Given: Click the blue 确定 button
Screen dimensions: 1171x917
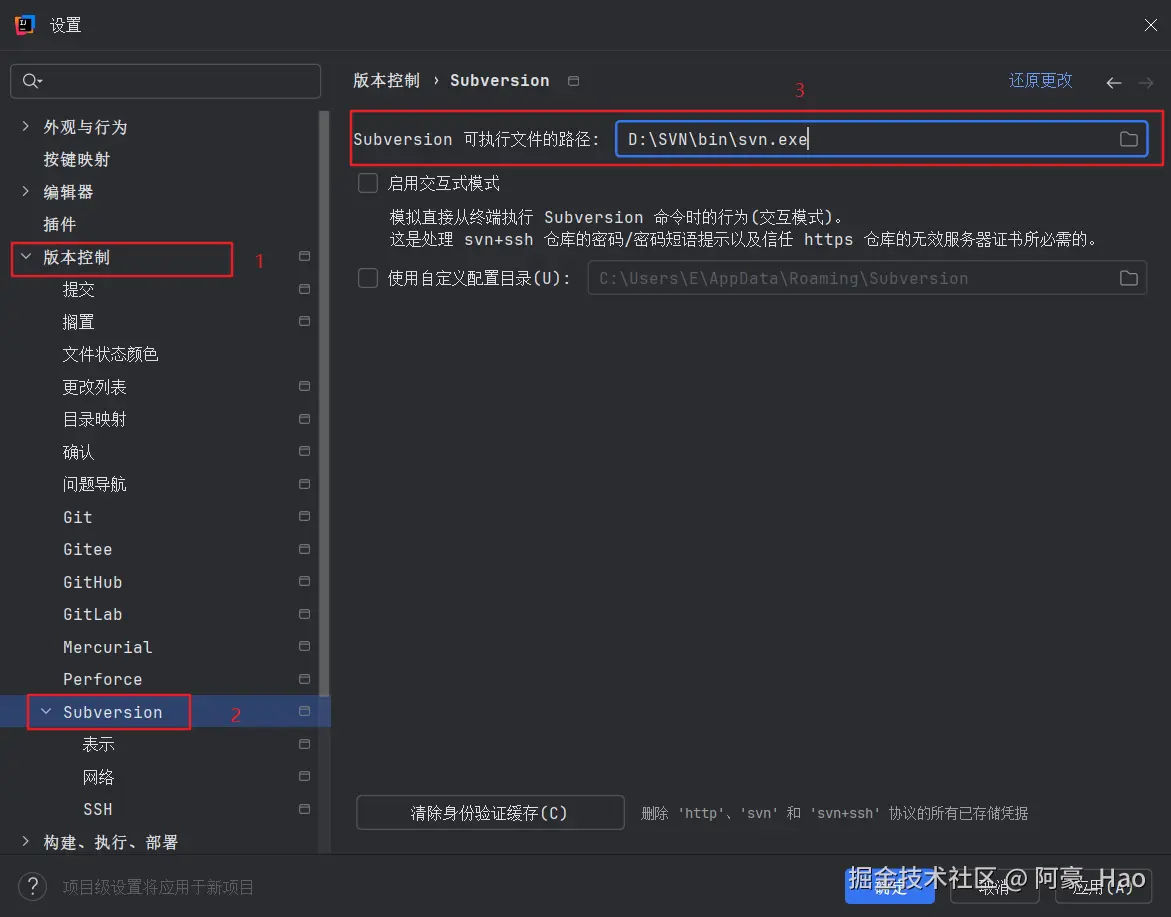Looking at the screenshot, I should (889, 886).
